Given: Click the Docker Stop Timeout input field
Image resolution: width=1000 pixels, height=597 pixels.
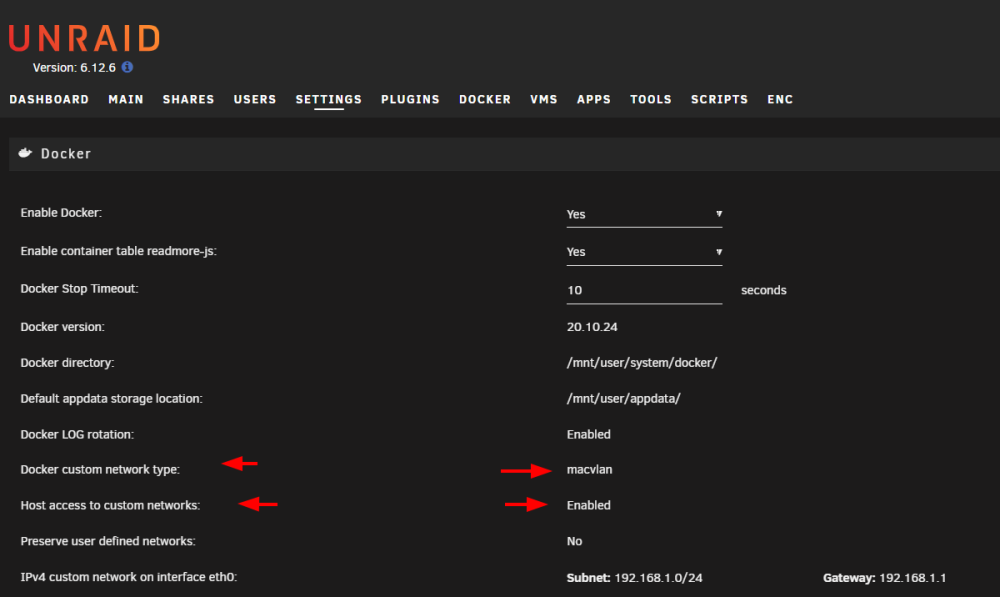Looking at the screenshot, I should pos(644,290).
